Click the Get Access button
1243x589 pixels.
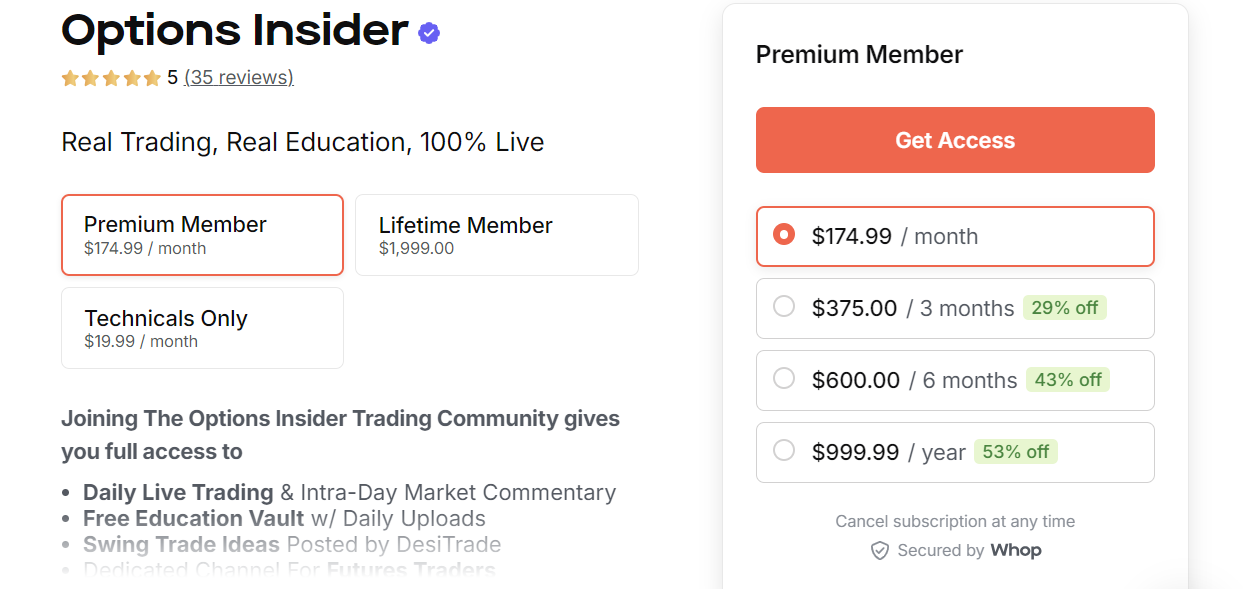point(954,139)
